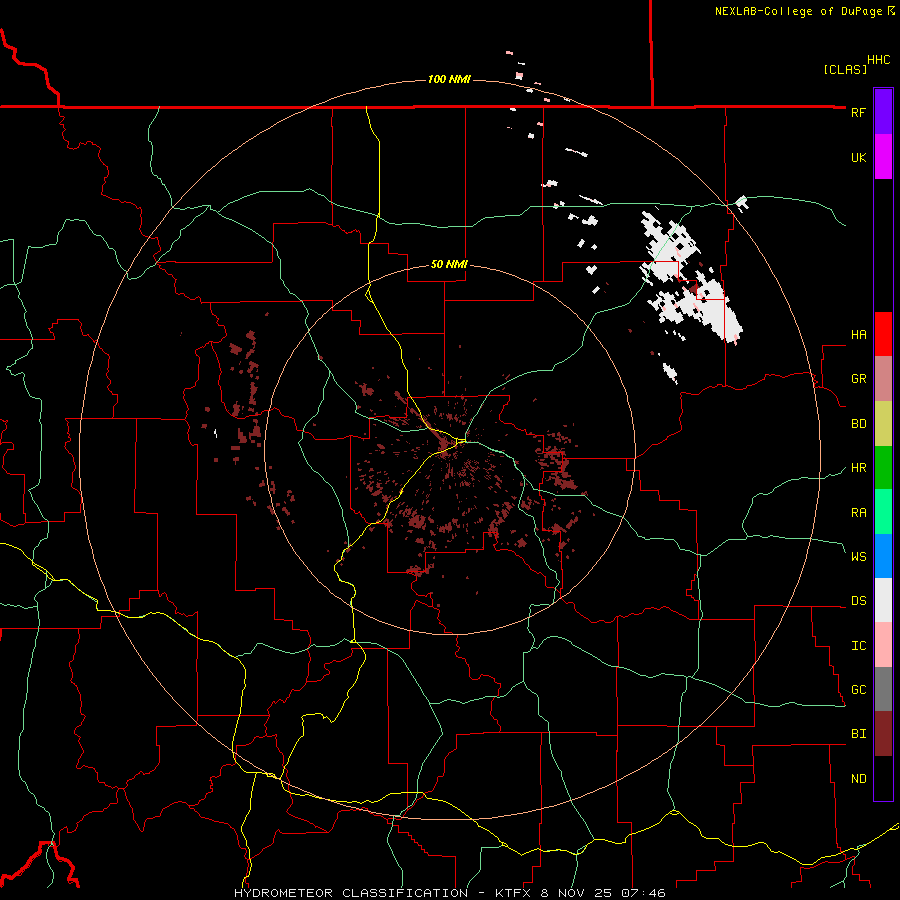The image size is (900, 900).
Task: Click the WS blue legend swatch
Action: (883, 556)
